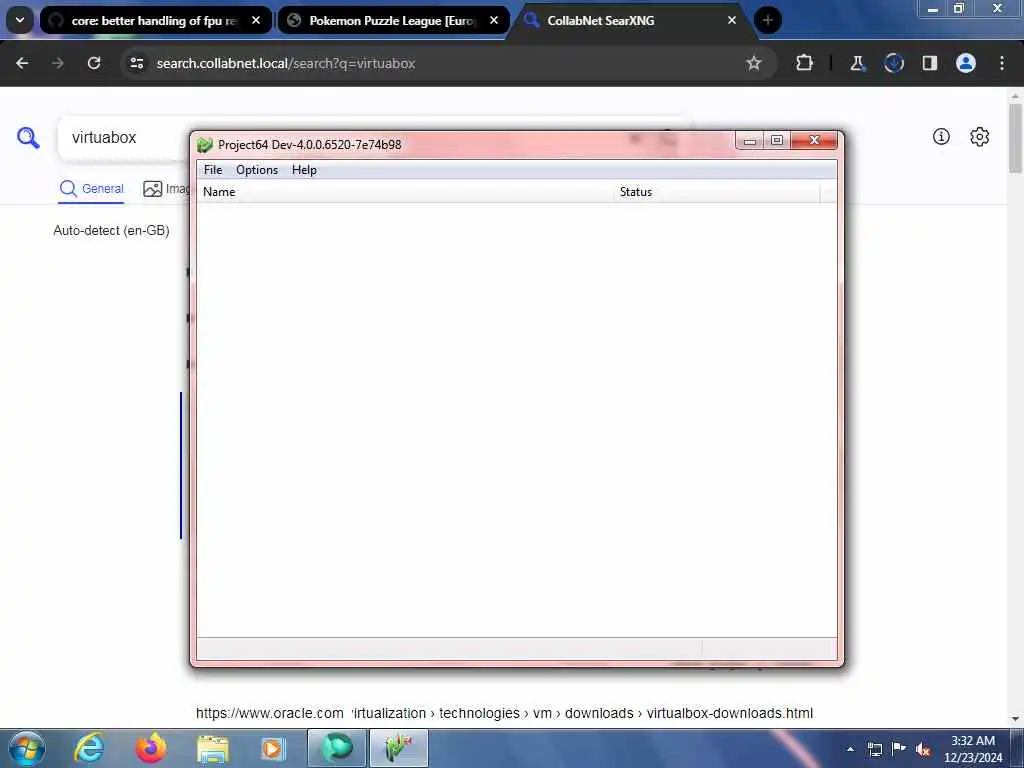Screen dimensions: 1024x768
Task: Click the network tray icon
Action: [x=874, y=749]
